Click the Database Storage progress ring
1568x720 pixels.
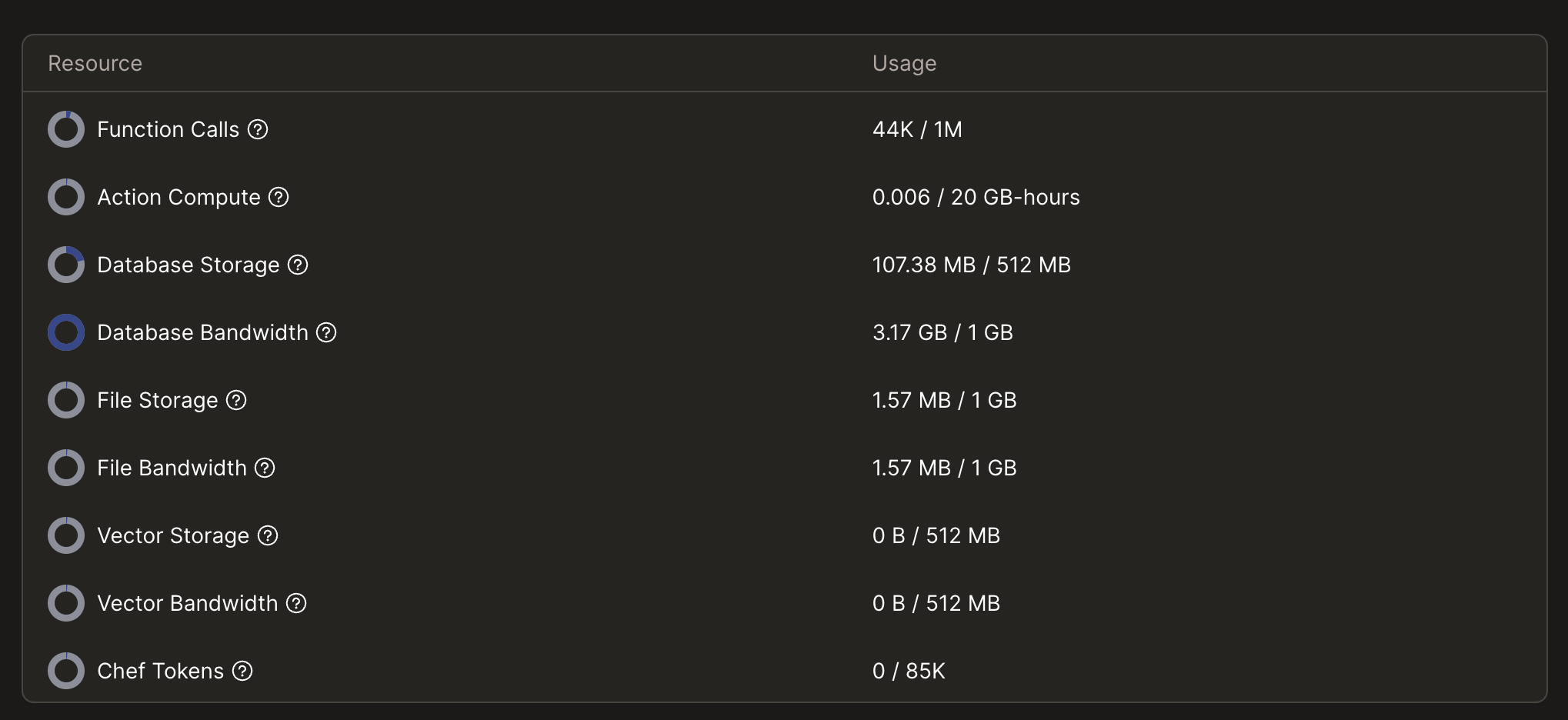(66, 265)
